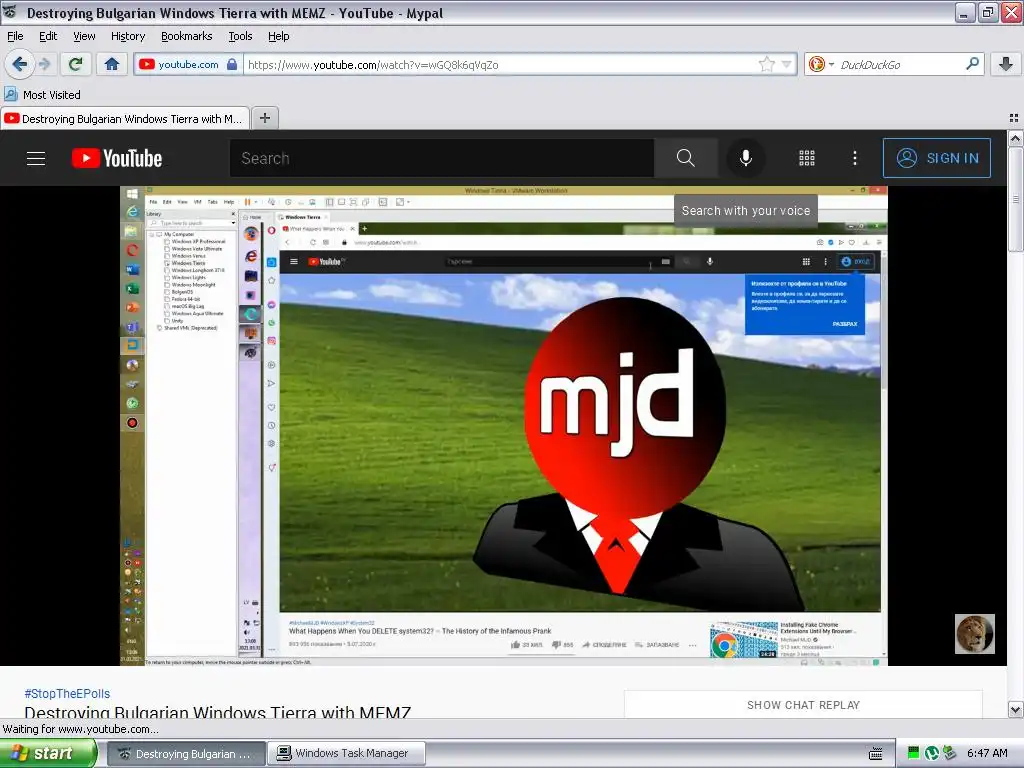This screenshot has width=1024, height=768.
Task: Click the YouTube logo
Action: point(117,158)
